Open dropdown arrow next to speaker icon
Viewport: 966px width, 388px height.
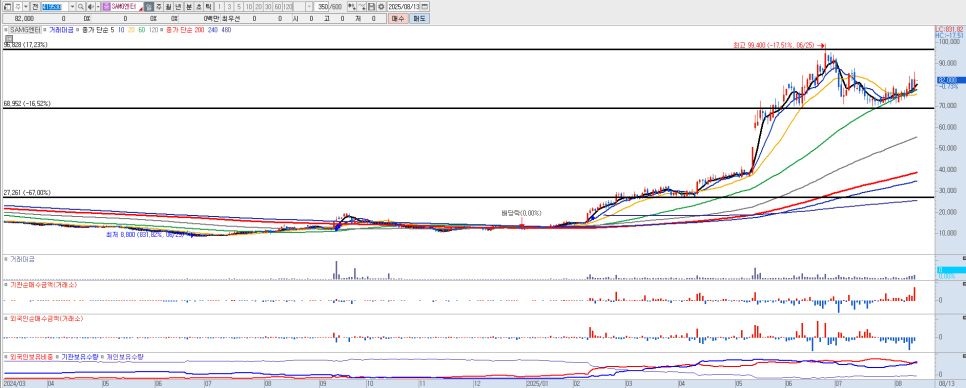pos(97,6)
